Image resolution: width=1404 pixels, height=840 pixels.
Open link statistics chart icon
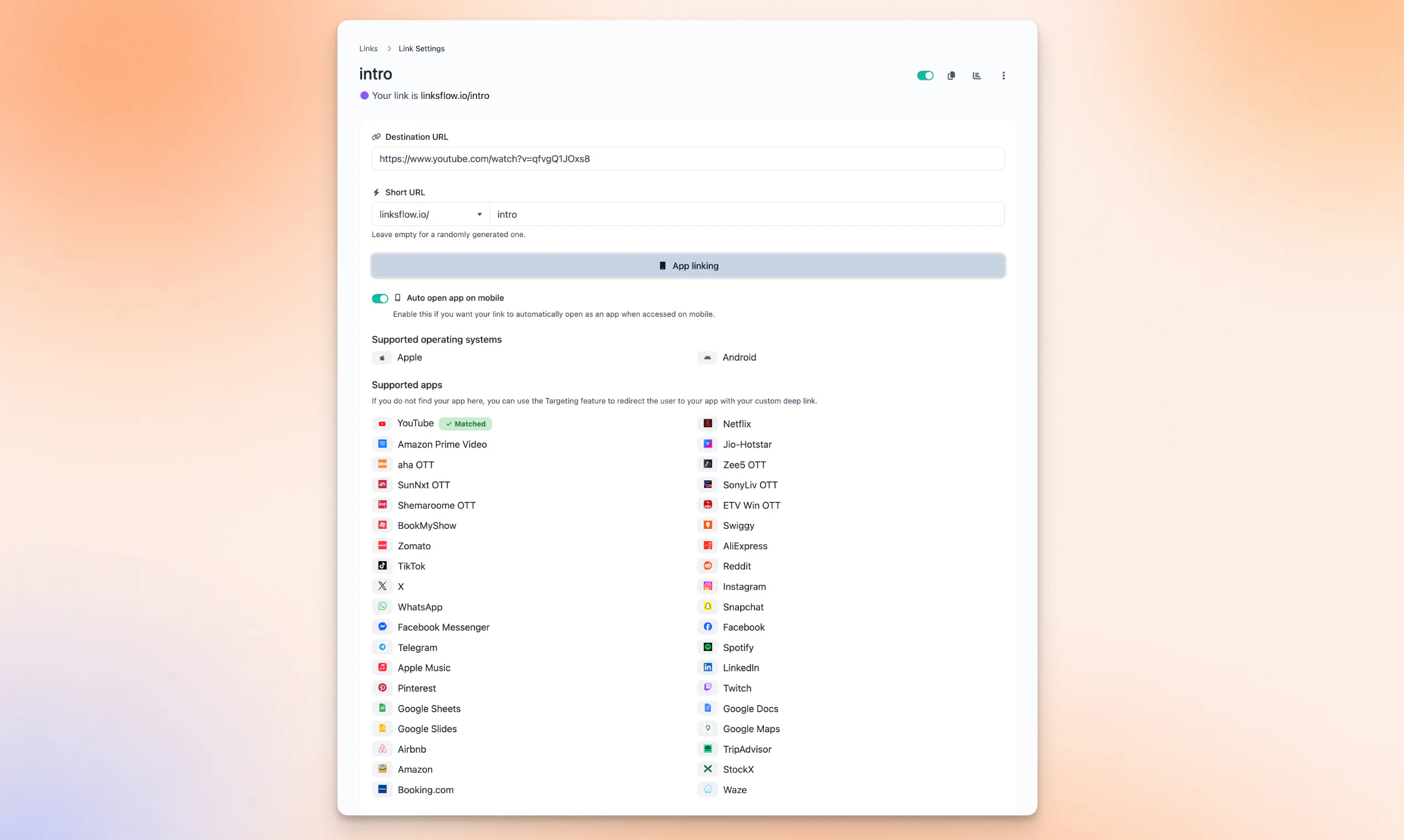[977, 76]
